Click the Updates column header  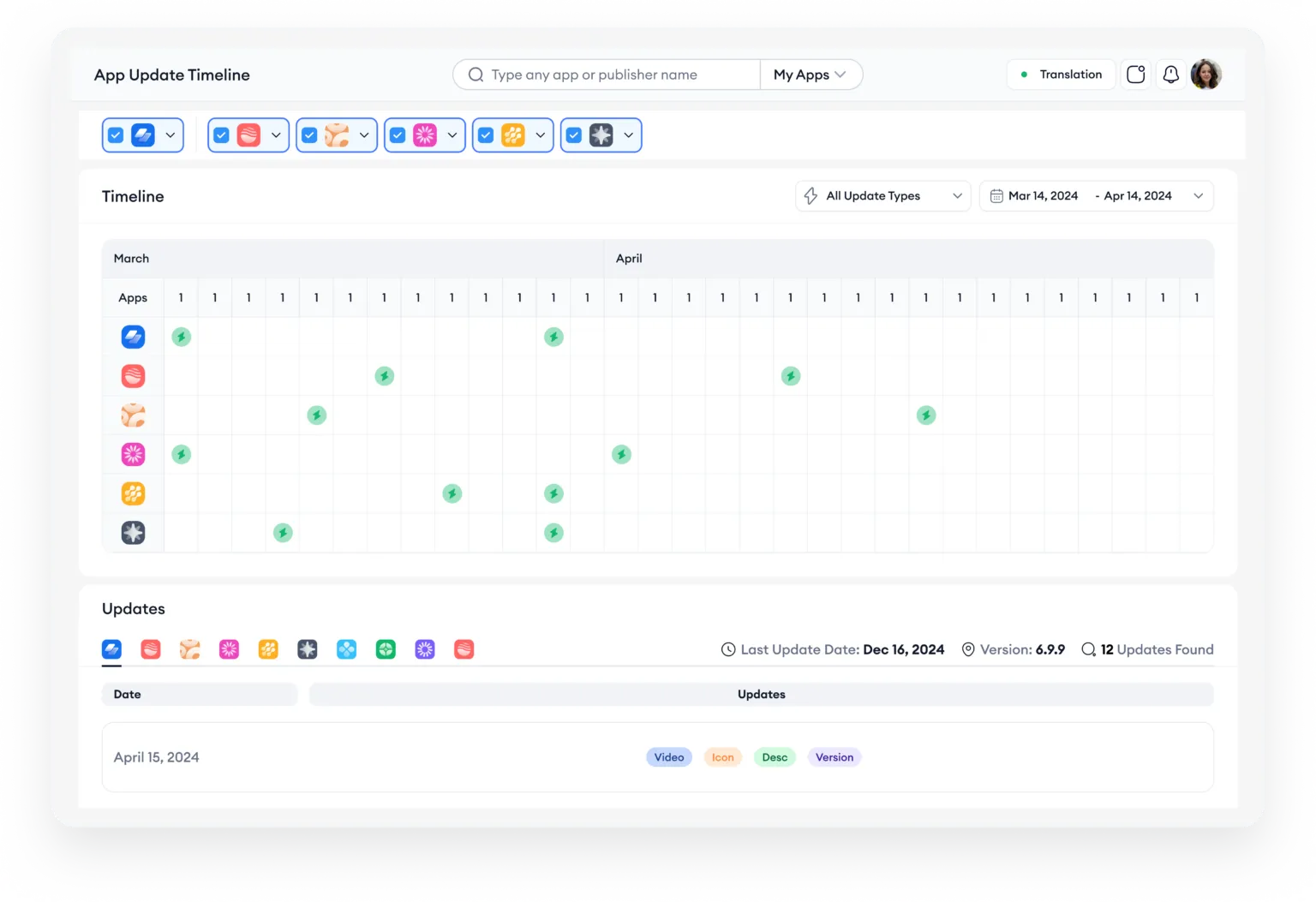coord(762,694)
